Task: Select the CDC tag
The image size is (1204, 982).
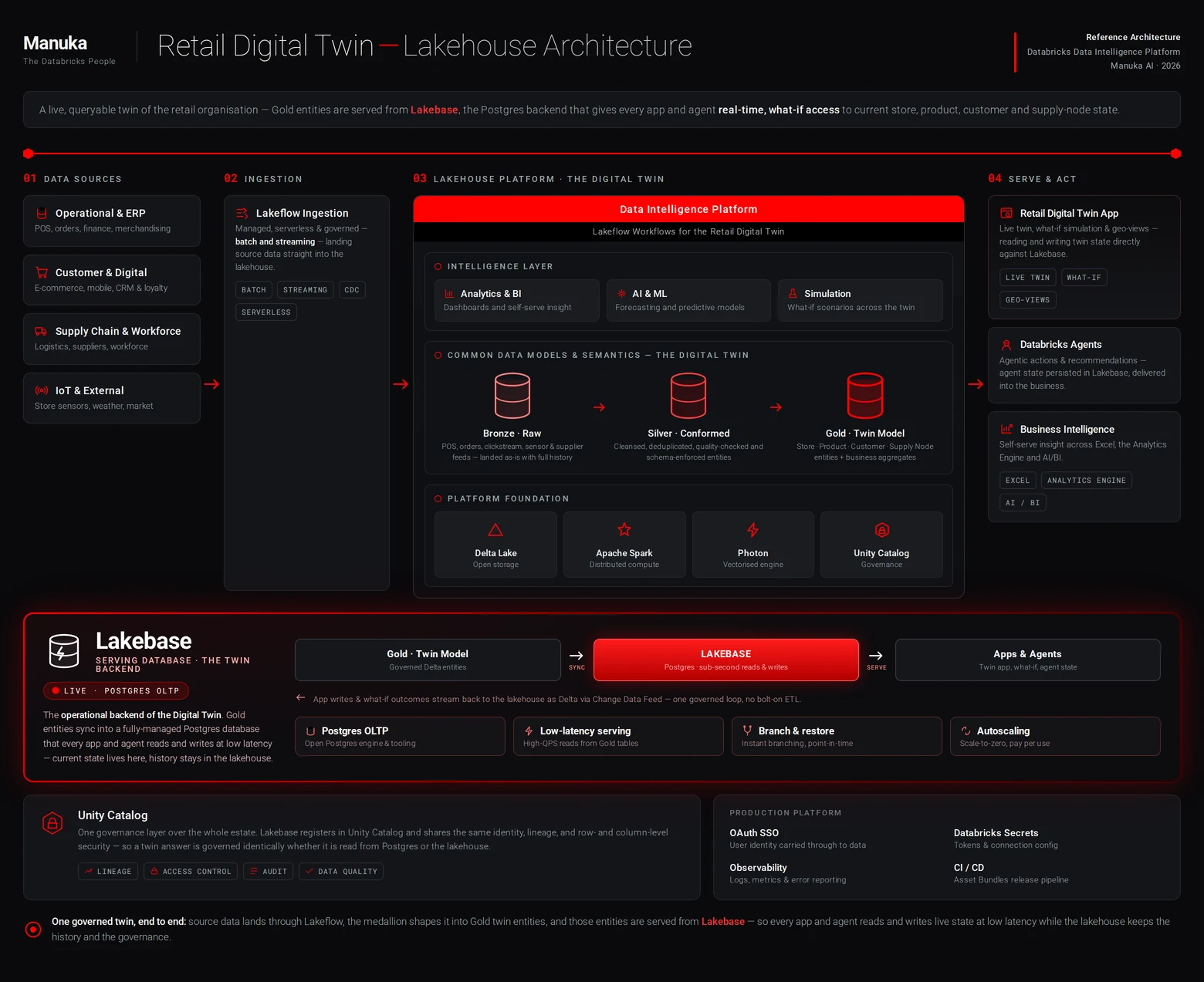Action: (x=352, y=290)
